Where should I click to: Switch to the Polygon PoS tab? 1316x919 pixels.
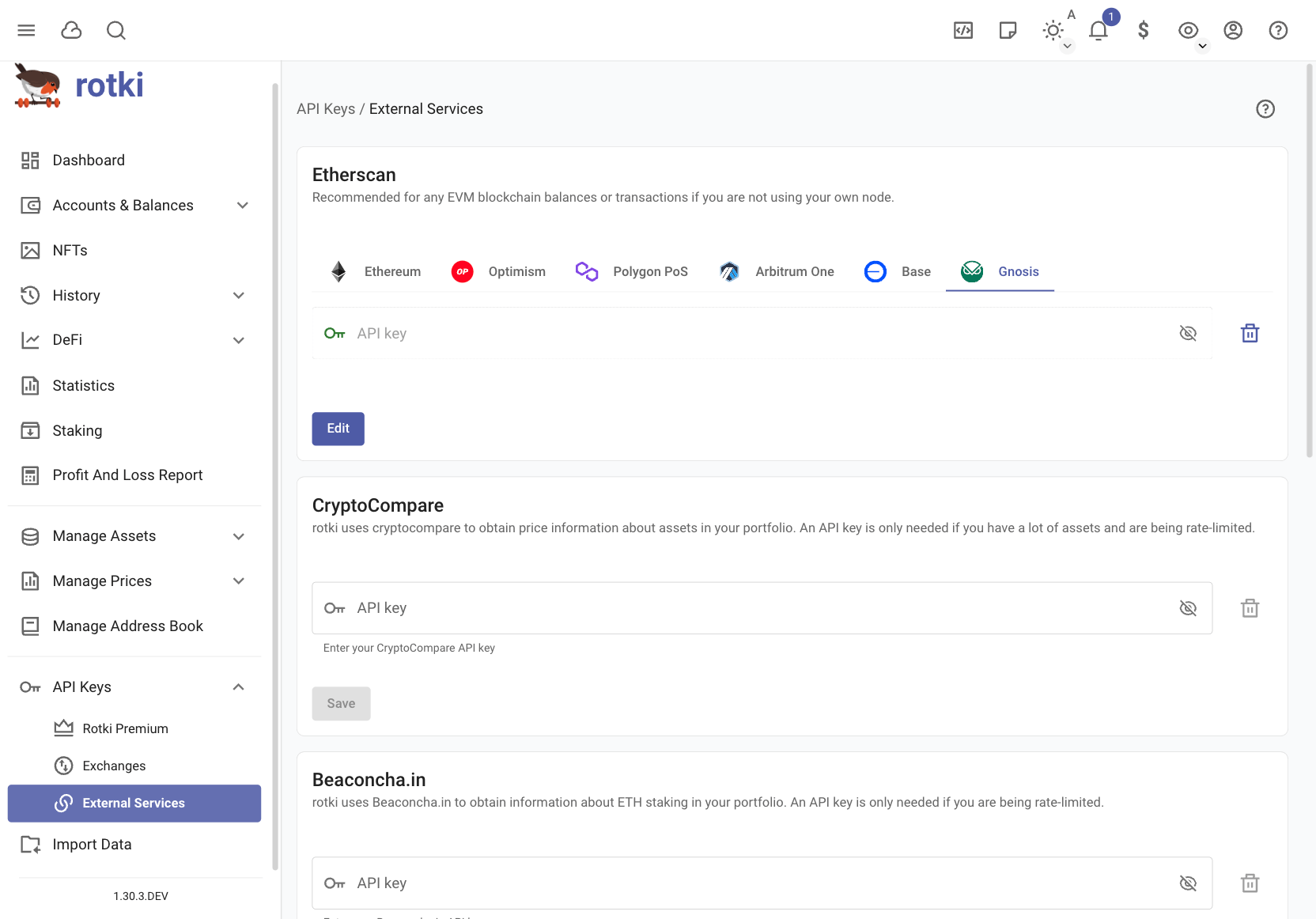point(632,272)
